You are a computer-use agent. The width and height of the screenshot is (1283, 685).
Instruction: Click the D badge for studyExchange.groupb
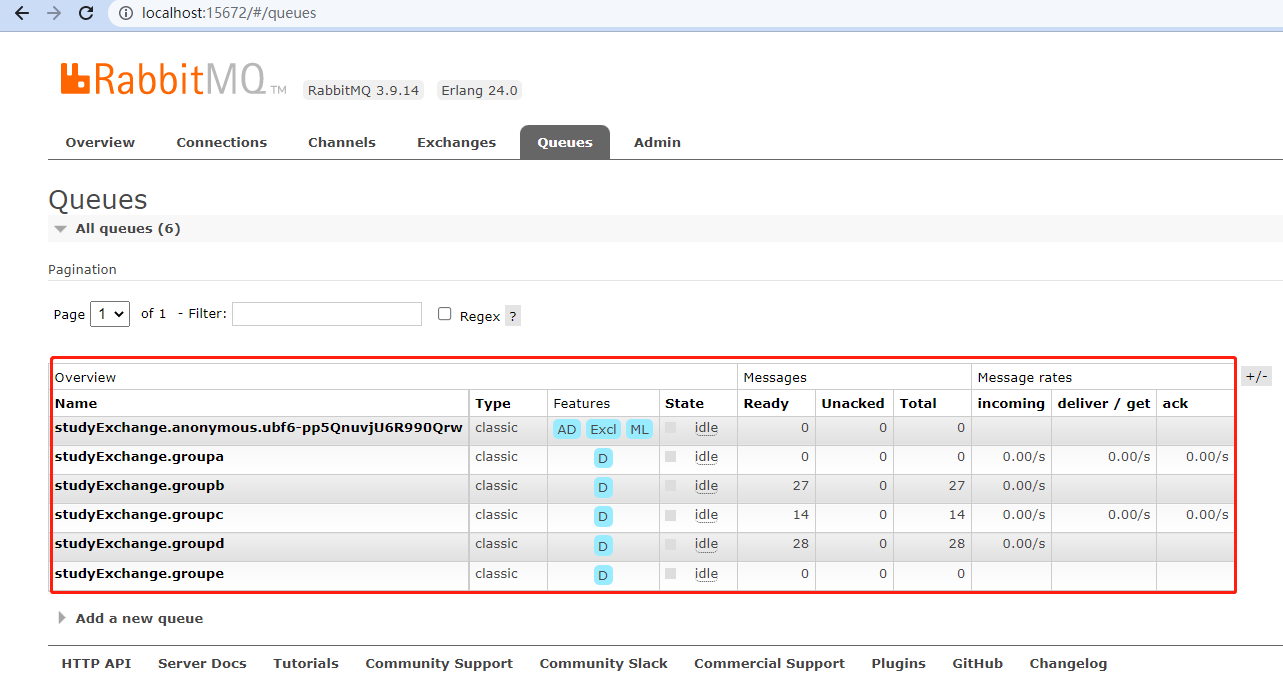point(603,488)
